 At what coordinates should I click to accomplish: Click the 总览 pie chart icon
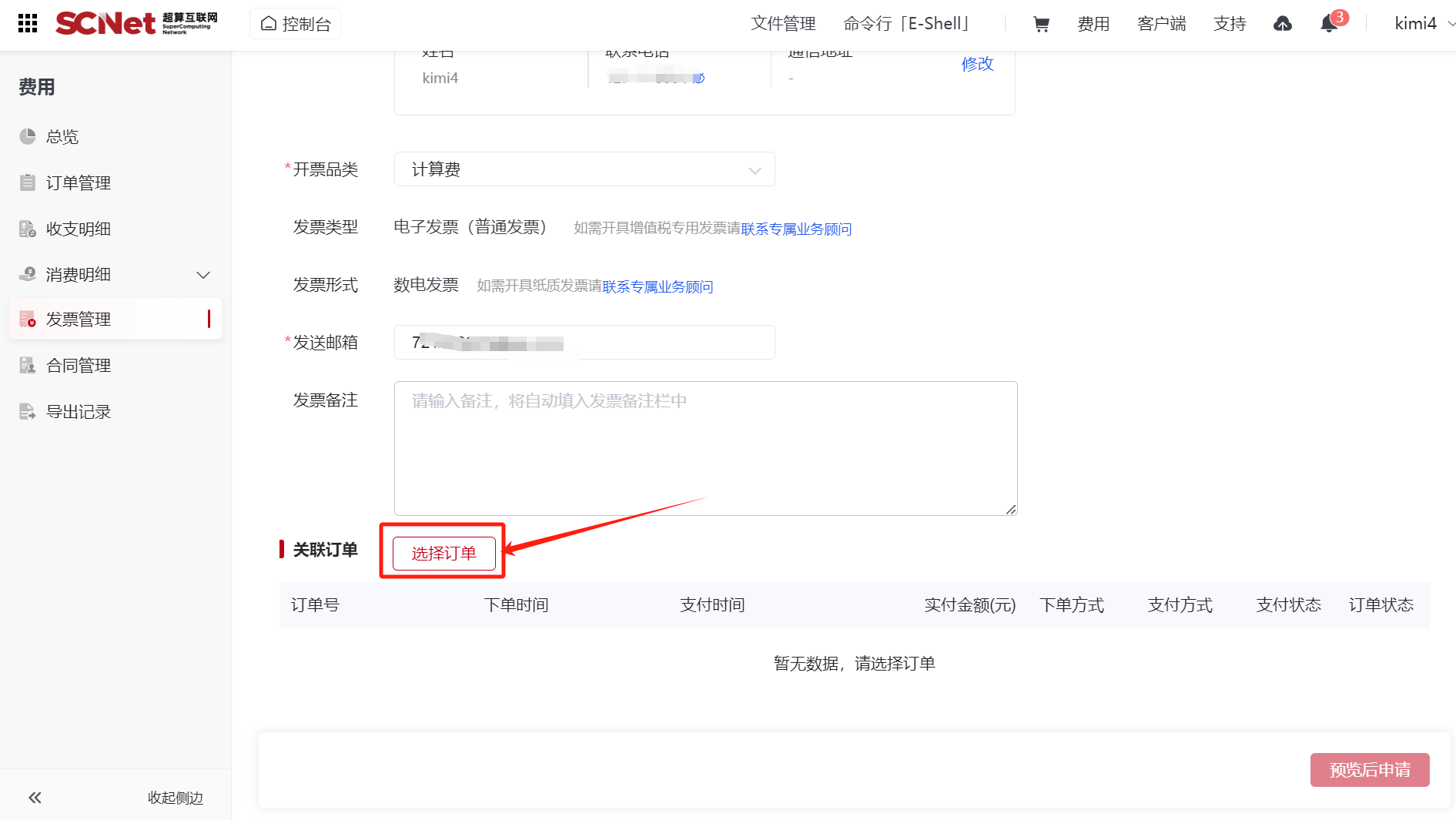tap(28, 136)
